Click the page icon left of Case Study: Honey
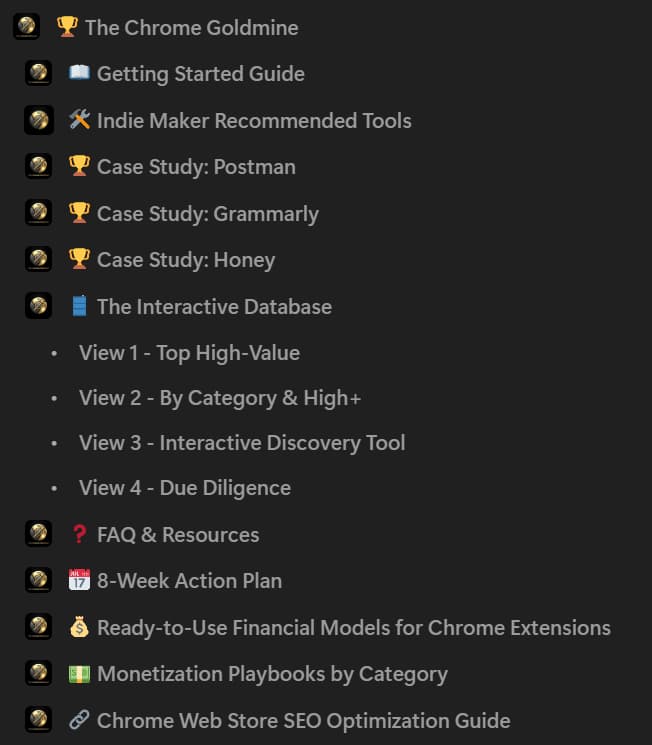The image size is (652, 745). 39,259
